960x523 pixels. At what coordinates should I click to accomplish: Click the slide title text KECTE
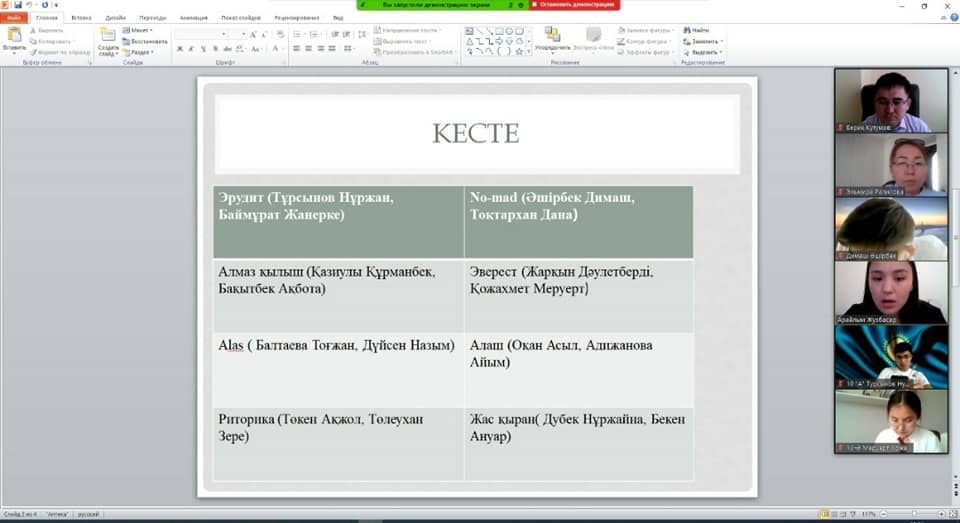[x=476, y=134]
